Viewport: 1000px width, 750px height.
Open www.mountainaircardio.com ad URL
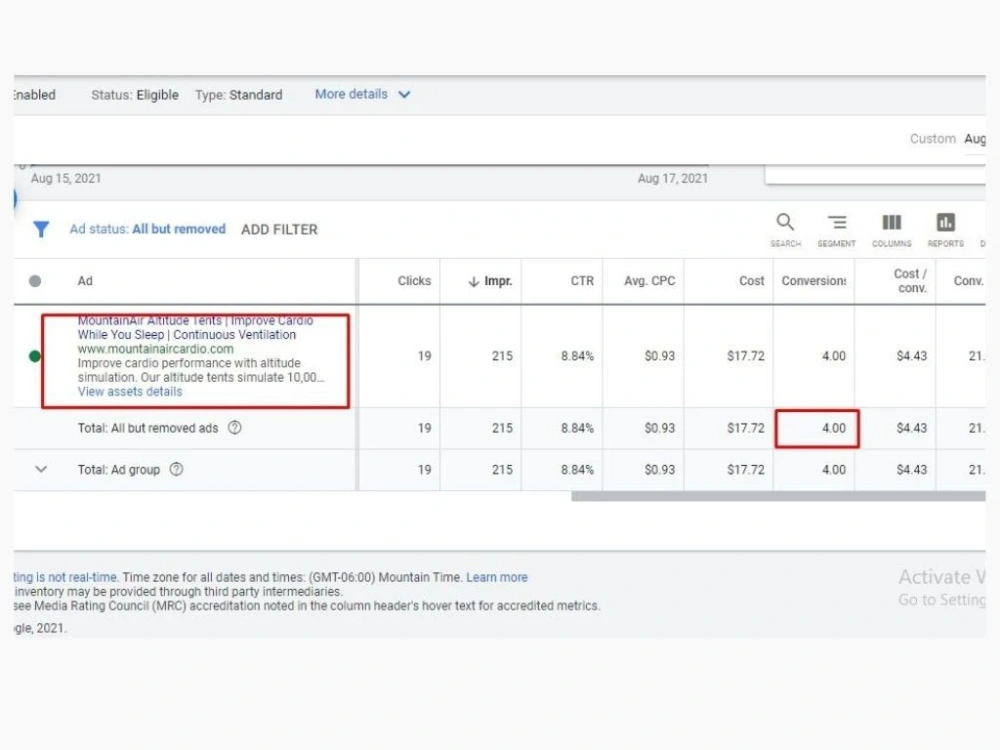coord(156,349)
